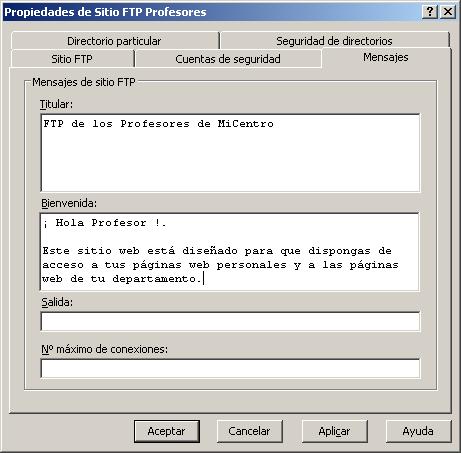Apply settings with the Aplicar button
This screenshot has height=453, width=461.
334,431
